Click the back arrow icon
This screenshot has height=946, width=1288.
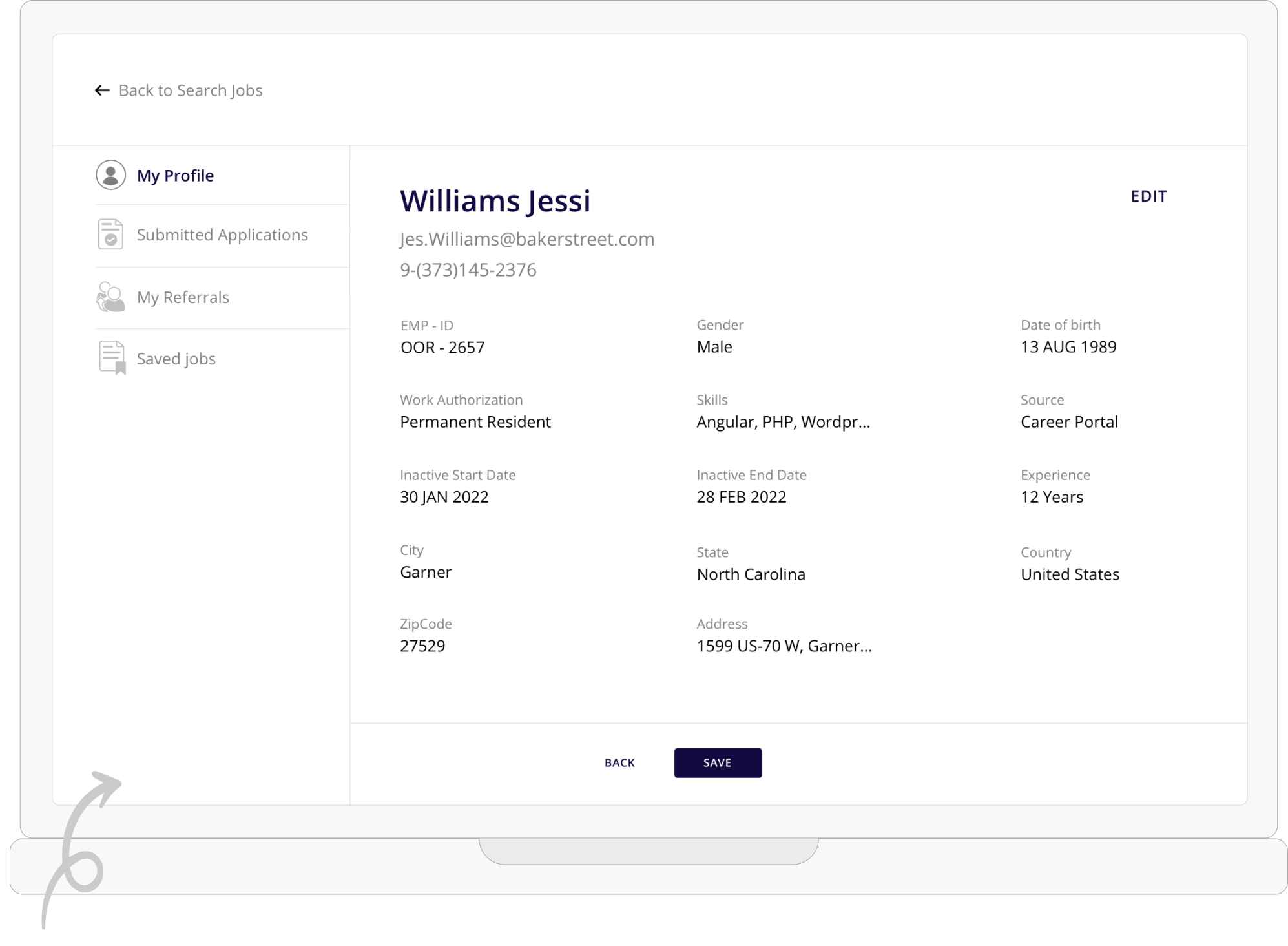pyautogui.click(x=102, y=90)
